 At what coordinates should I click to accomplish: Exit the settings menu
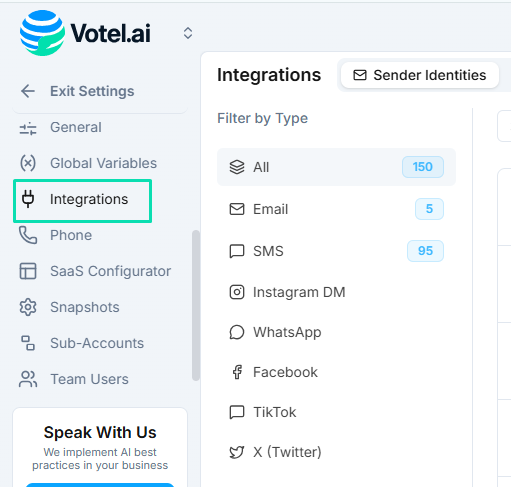[x=92, y=91]
